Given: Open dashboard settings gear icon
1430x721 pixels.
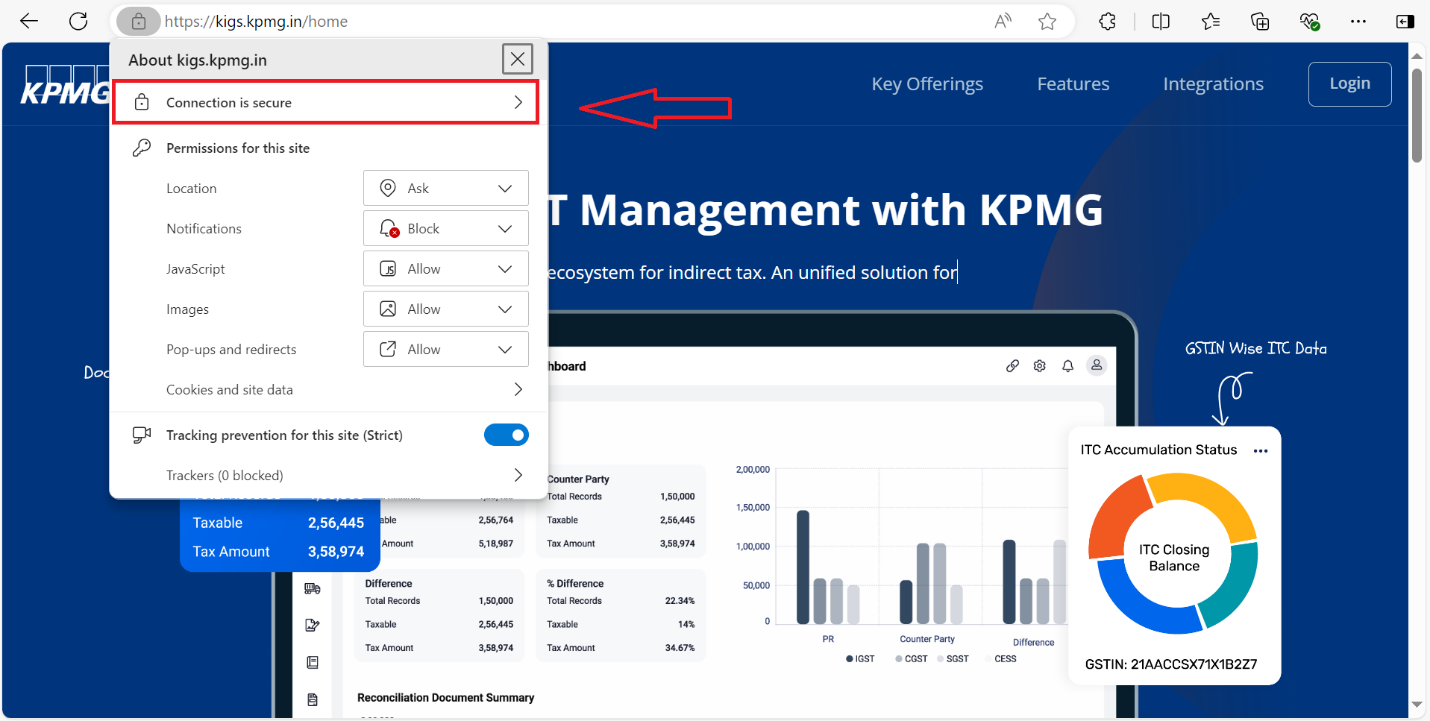Looking at the screenshot, I should tap(1040, 366).
